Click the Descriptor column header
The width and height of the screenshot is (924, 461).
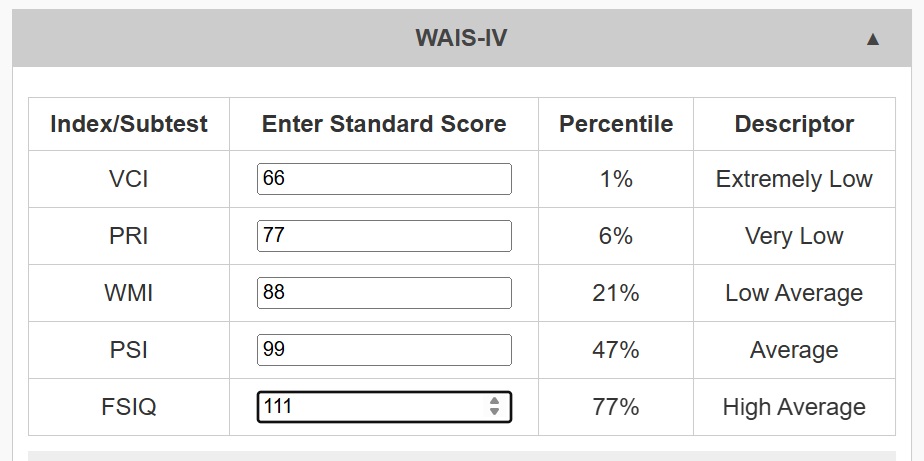794,124
